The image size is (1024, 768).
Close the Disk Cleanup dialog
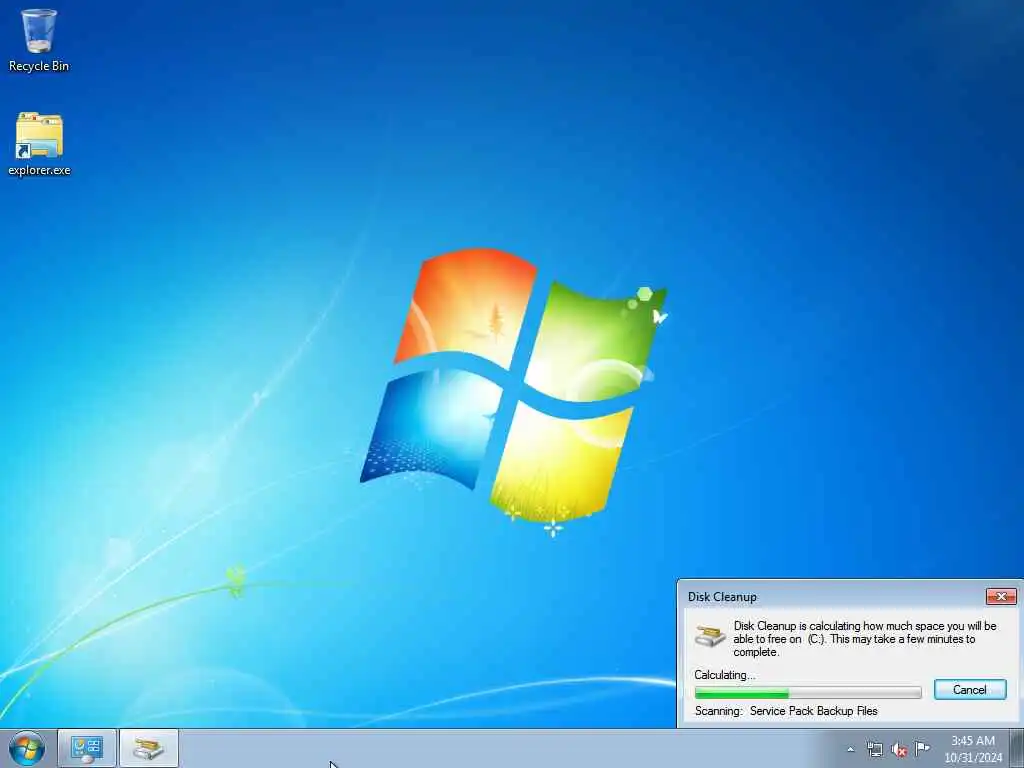pyautogui.click(x=1001, y=596)
